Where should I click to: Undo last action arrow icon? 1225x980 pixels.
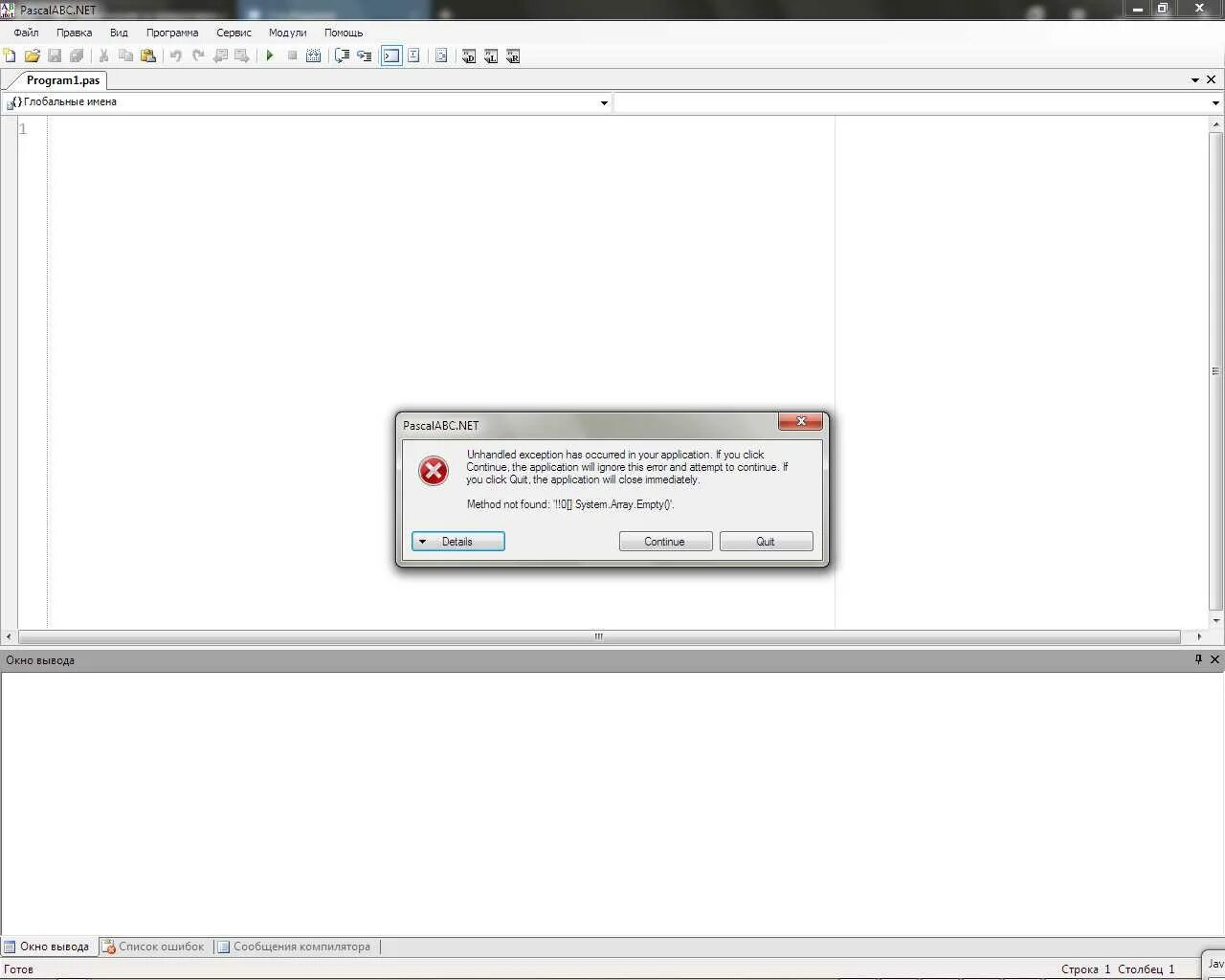coord(175,56)
